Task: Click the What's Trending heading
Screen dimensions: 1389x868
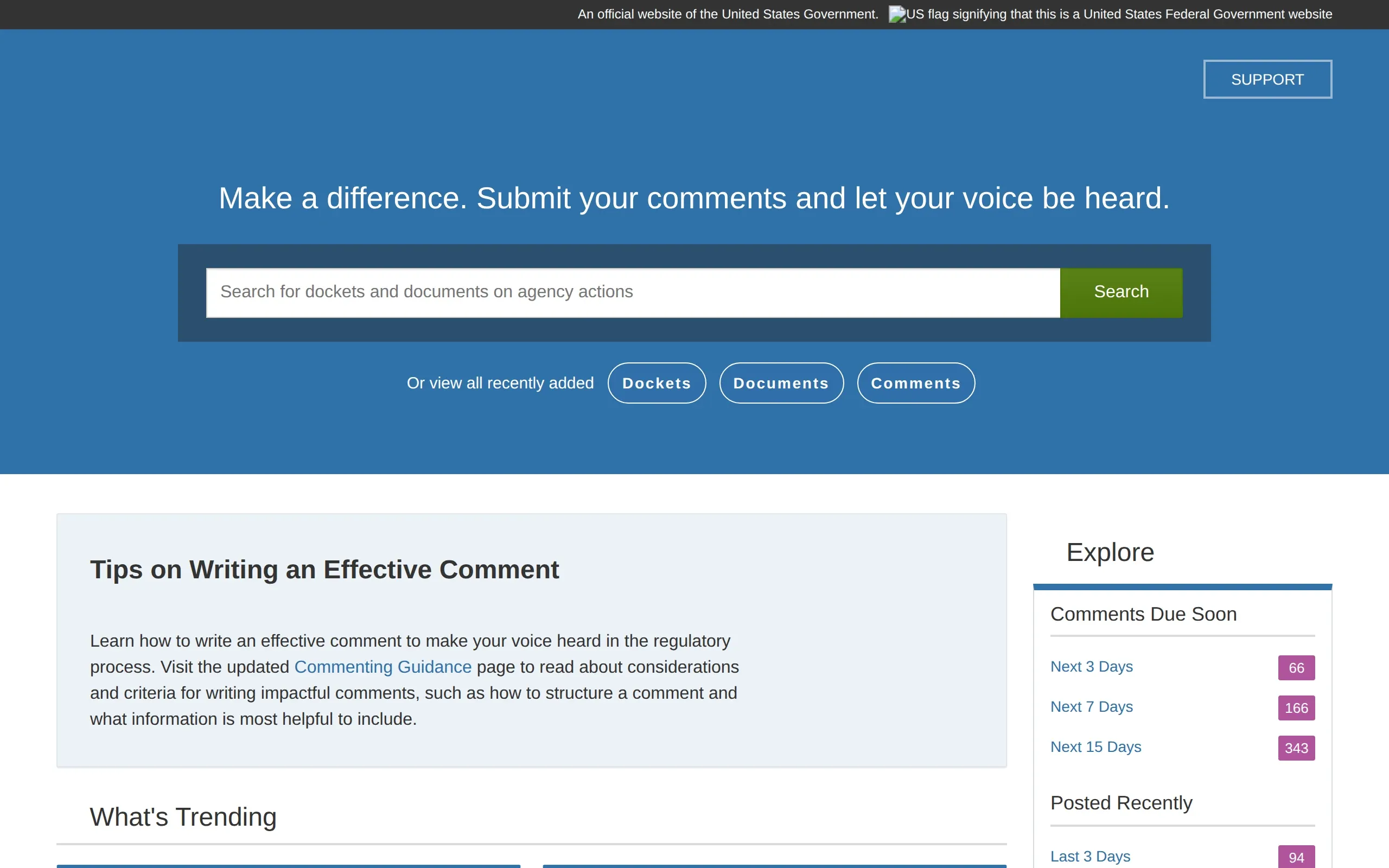Action: point(183,816)
